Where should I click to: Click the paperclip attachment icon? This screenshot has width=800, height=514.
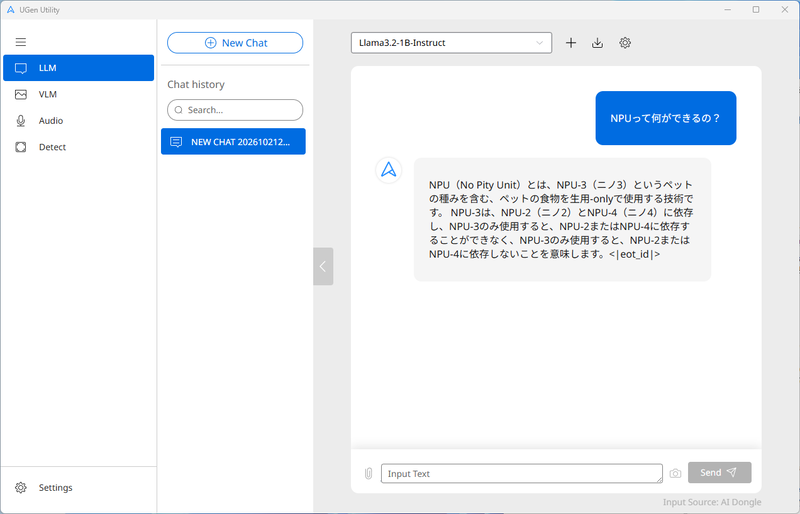pos(368,474)
